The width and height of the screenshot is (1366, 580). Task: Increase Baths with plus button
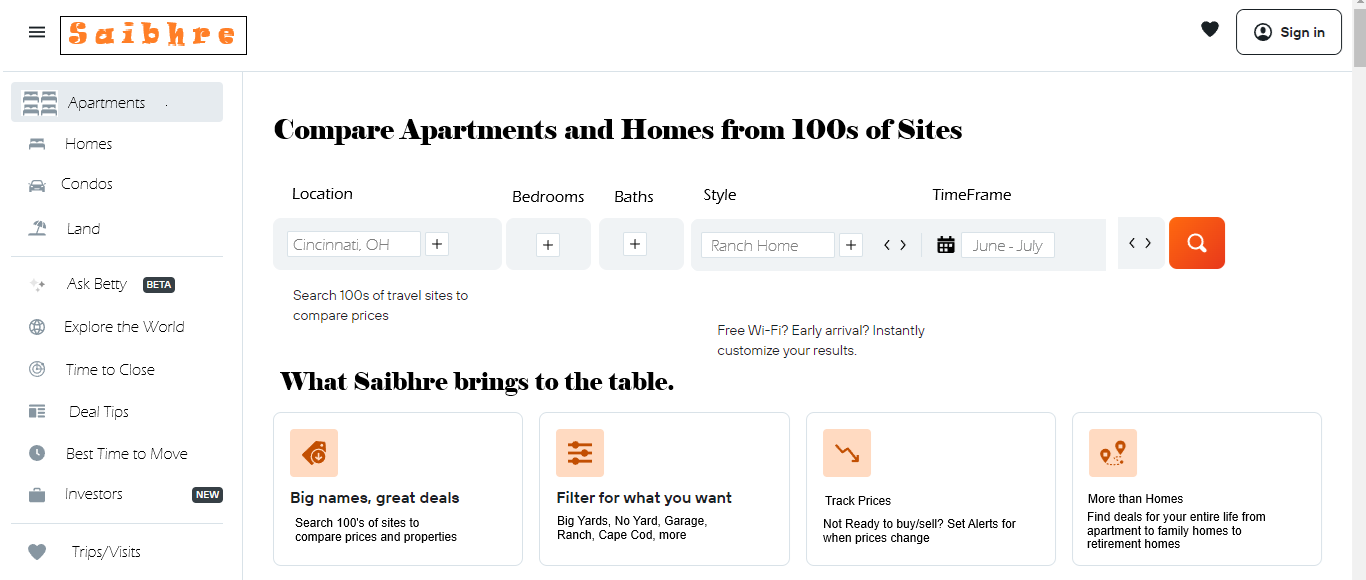pyautogui.click(x=635, y=244)
